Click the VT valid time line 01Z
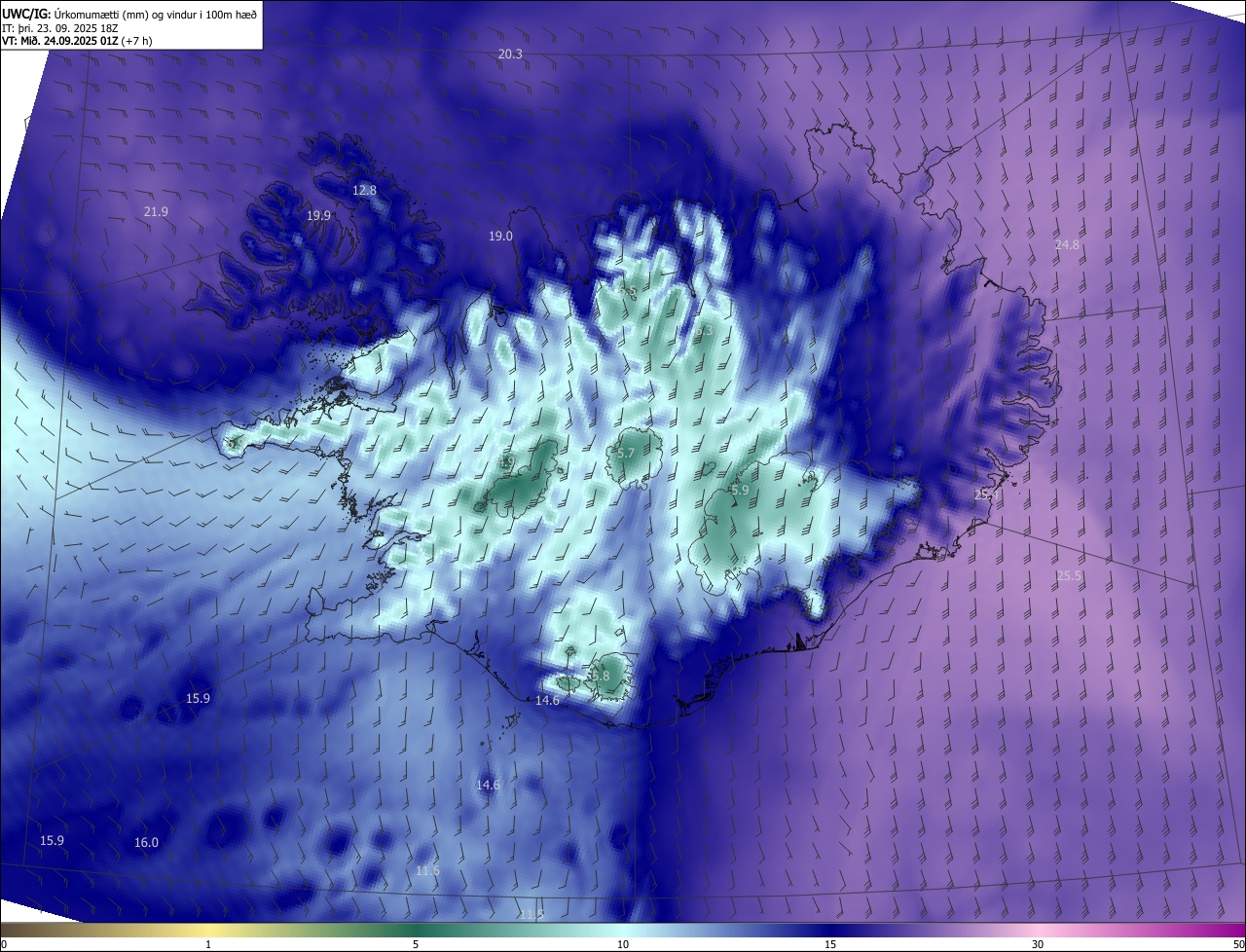 pos(78,41)
